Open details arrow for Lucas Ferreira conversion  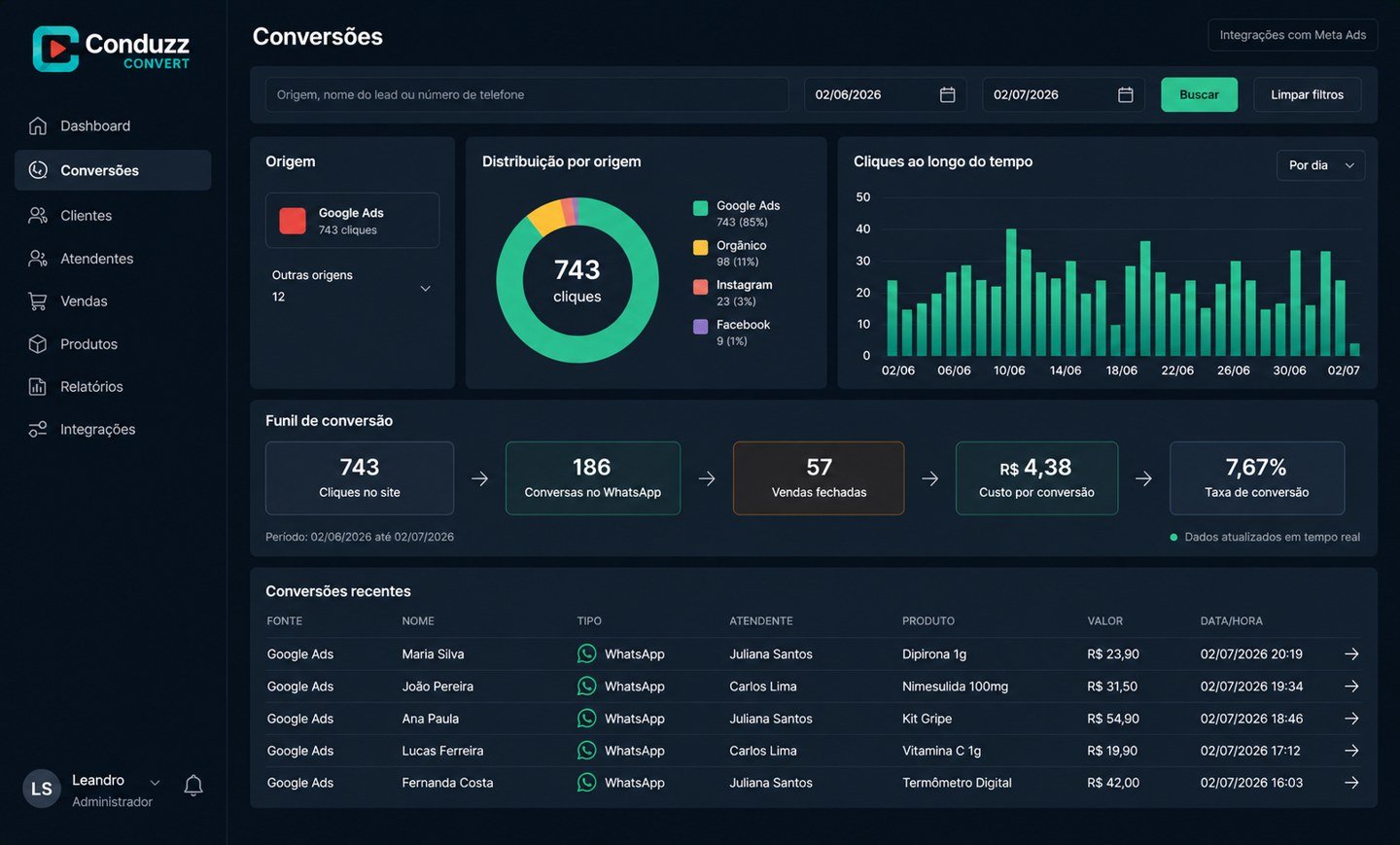pyautogui.click(x=1351, y=750)
